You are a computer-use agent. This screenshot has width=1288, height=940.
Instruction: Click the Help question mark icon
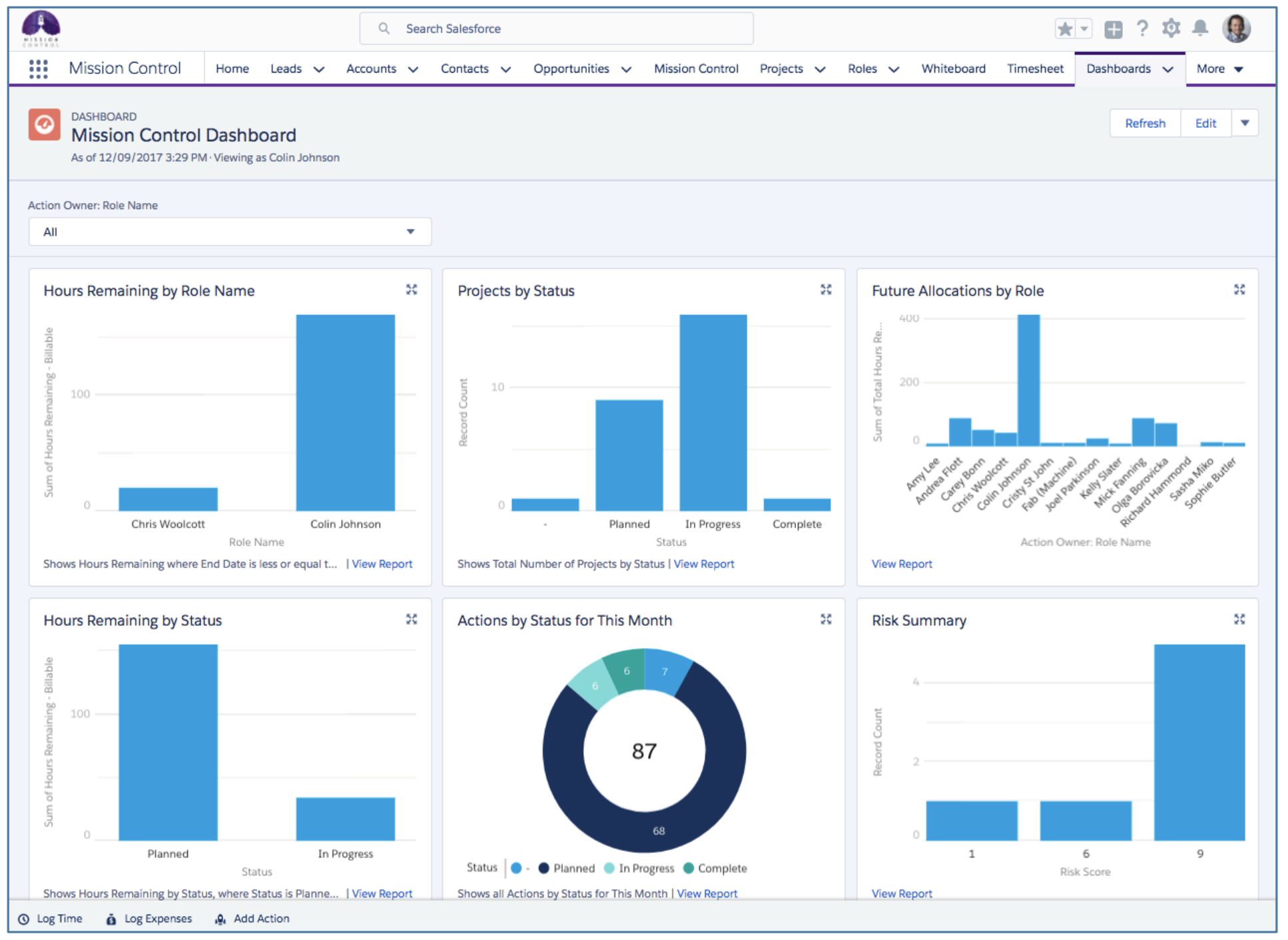pos(1141,28)
